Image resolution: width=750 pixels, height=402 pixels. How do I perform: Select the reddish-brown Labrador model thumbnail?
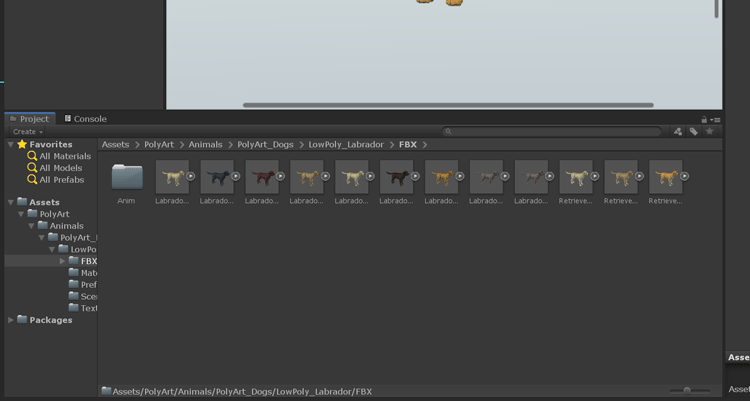(x=262, y=177)
